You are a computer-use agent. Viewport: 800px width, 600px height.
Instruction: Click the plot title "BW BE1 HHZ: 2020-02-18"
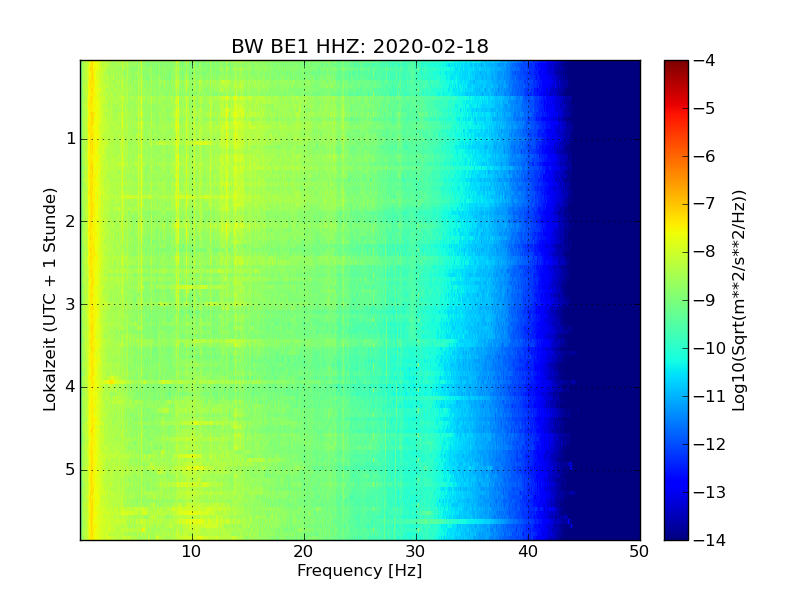coord(360,46)
